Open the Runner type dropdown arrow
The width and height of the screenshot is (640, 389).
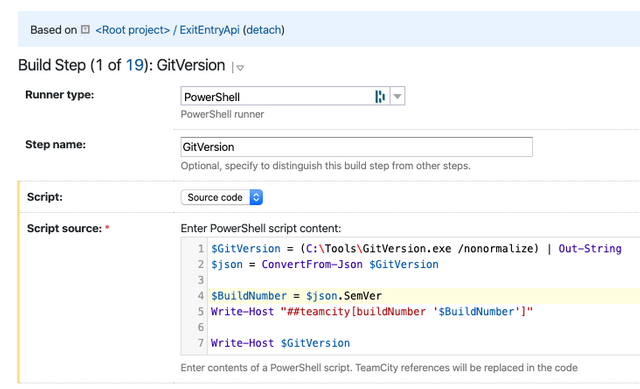tap(397, 96)
